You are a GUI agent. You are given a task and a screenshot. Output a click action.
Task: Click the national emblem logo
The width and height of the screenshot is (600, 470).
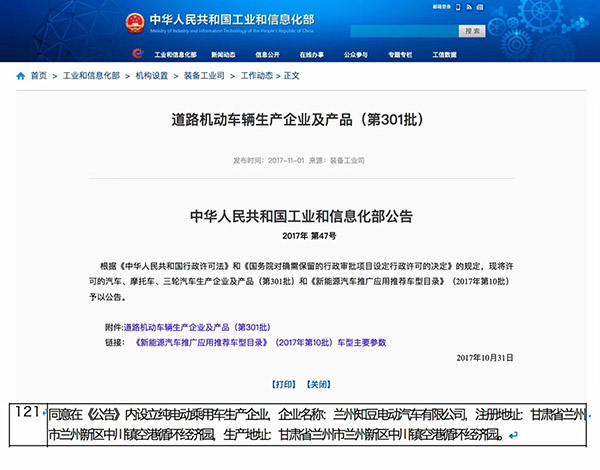click(x=135, y=23)
